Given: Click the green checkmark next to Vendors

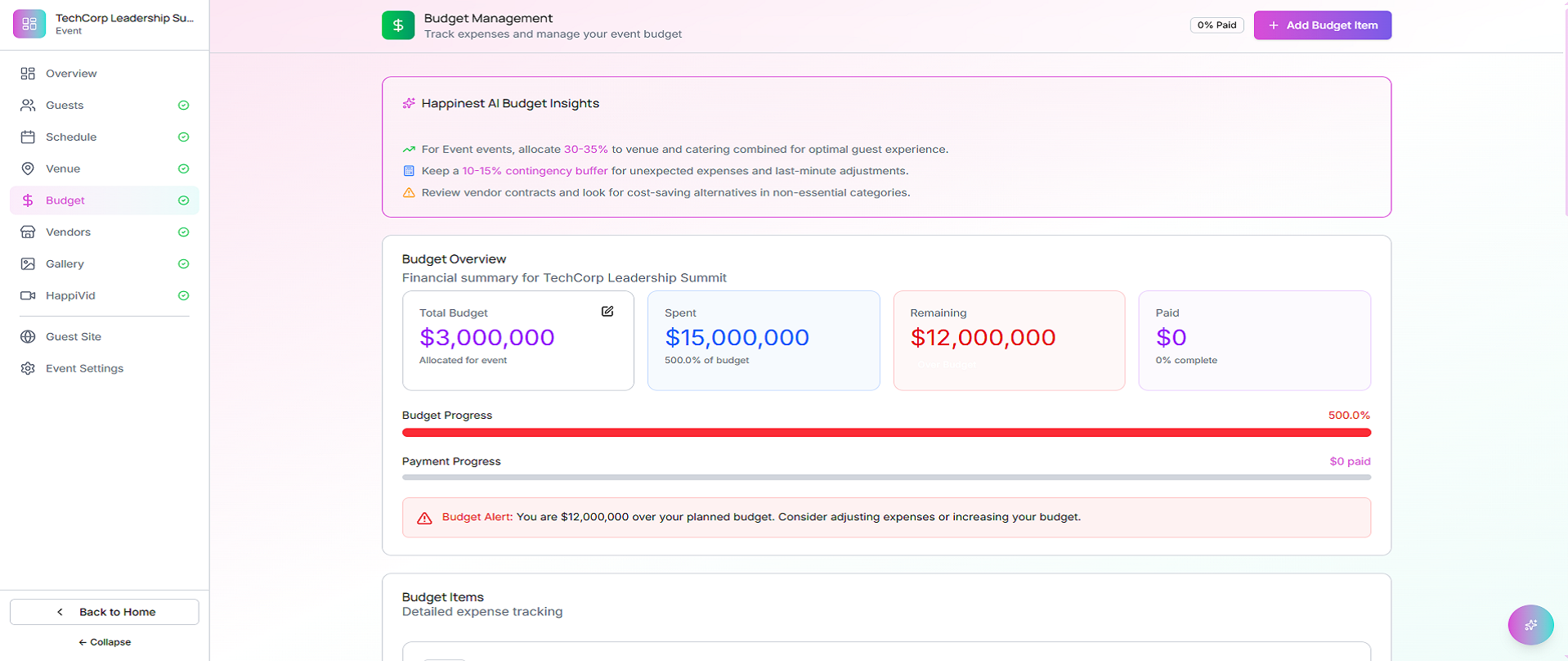Looking at the screenshot, I should (x=184, y=232).
